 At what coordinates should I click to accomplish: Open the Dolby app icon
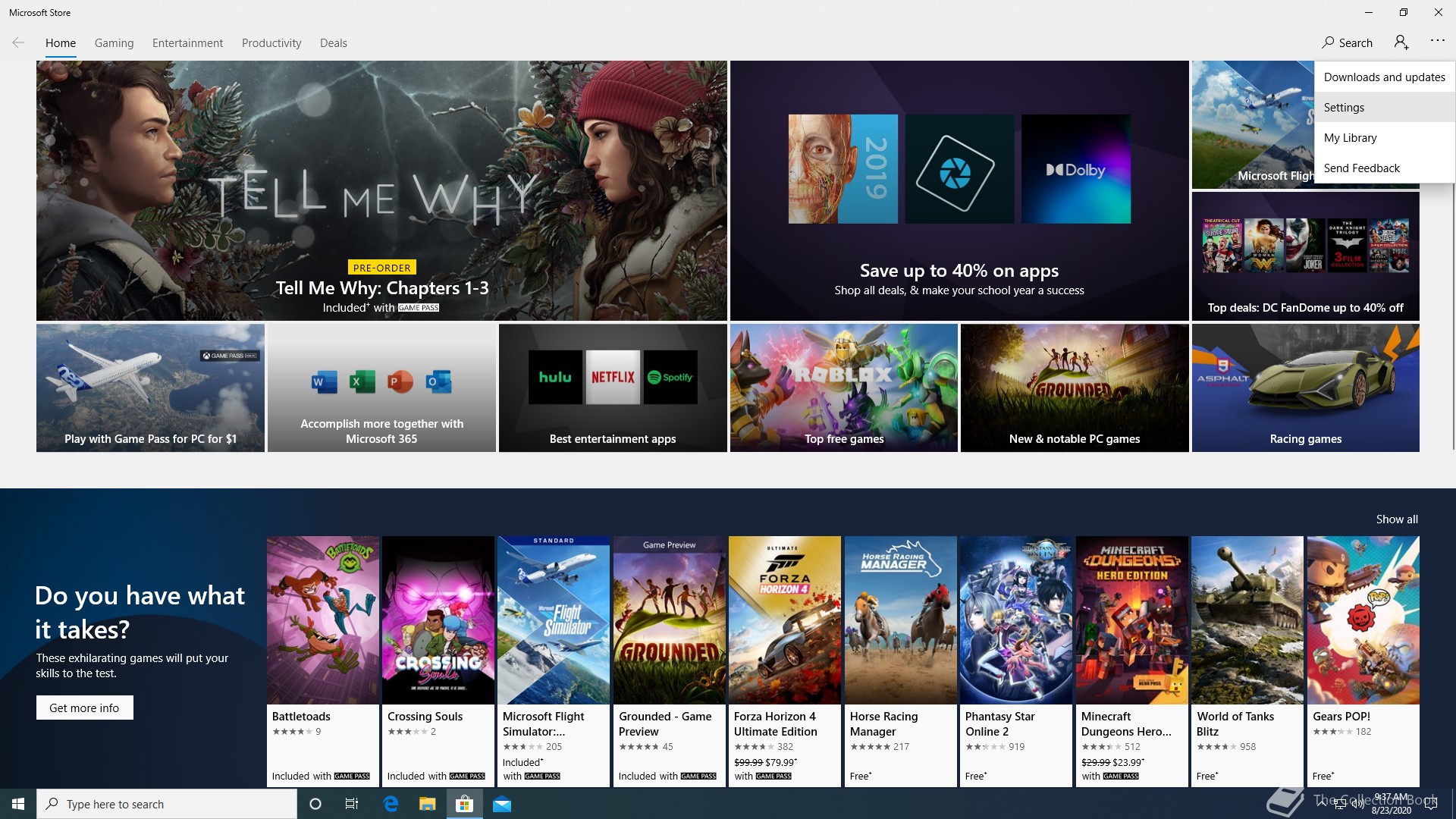pyautogui.click(x=1075, y=169)
